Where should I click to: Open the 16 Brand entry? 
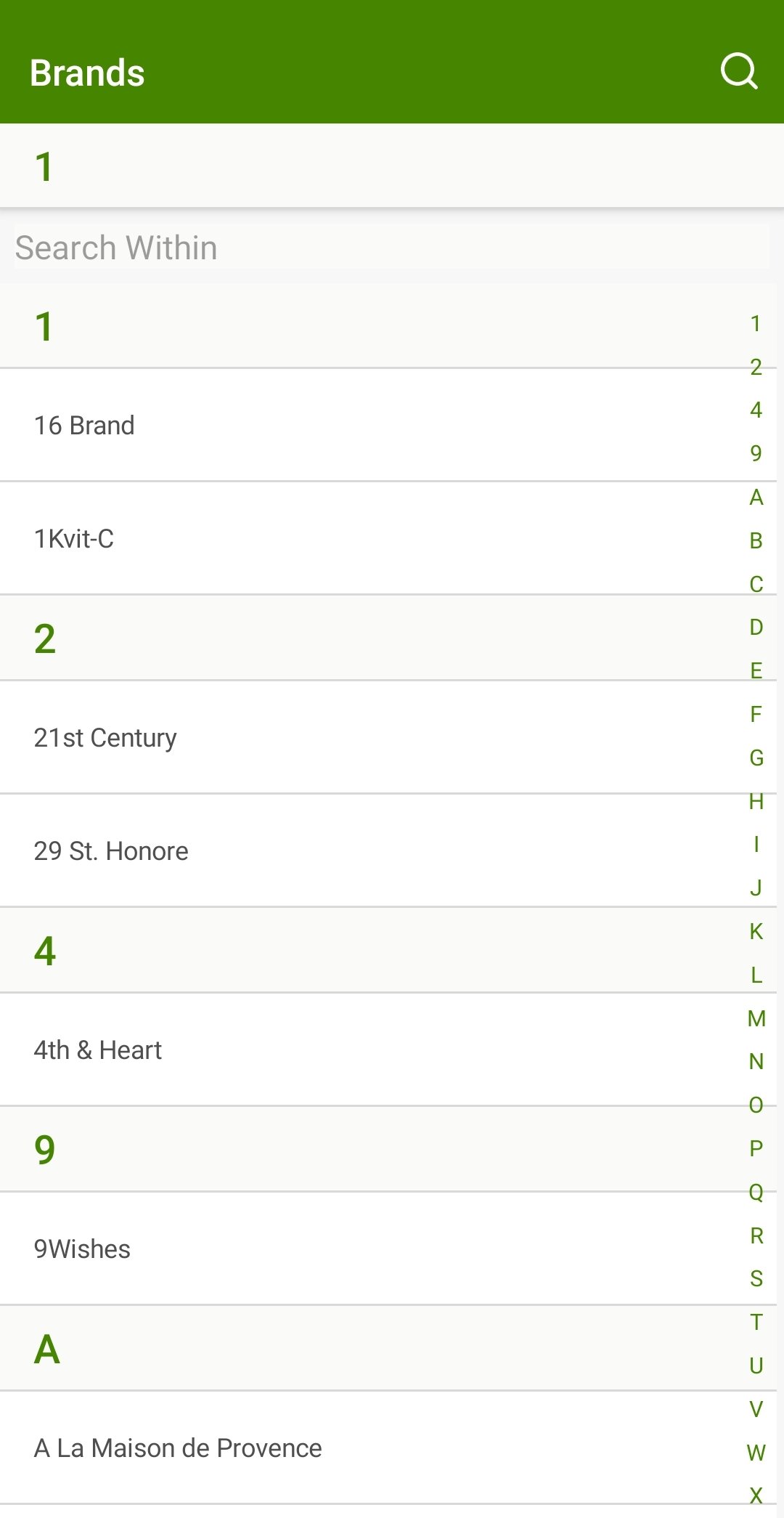(388, 425)
